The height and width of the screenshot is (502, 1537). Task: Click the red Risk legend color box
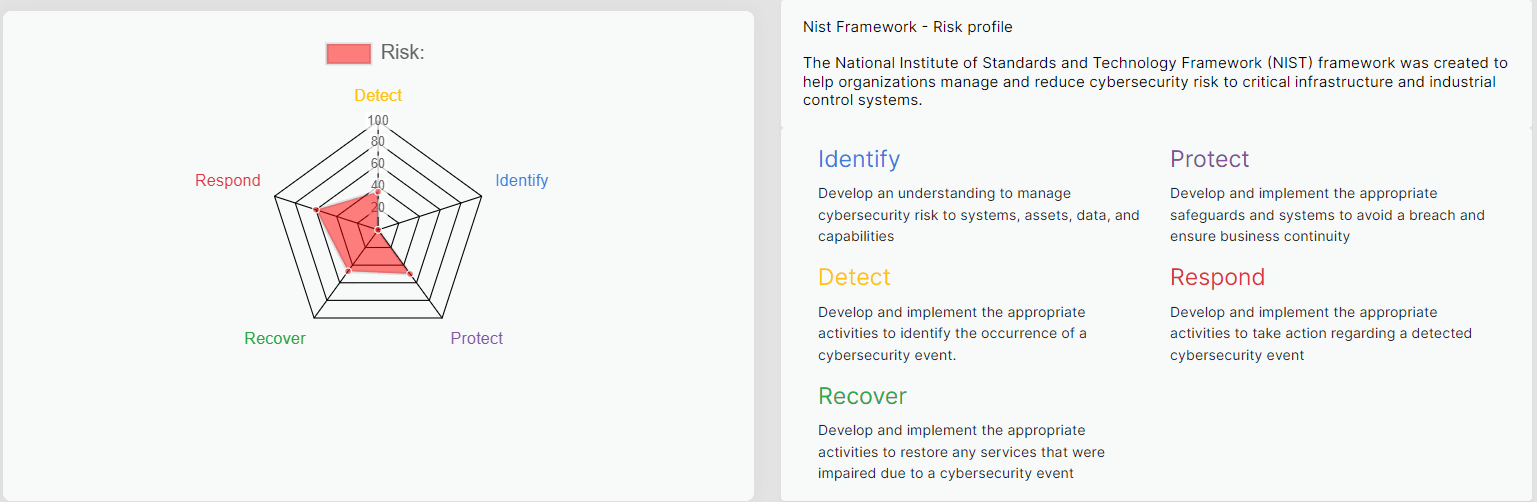pyautogui.click(x=348, y=53)
